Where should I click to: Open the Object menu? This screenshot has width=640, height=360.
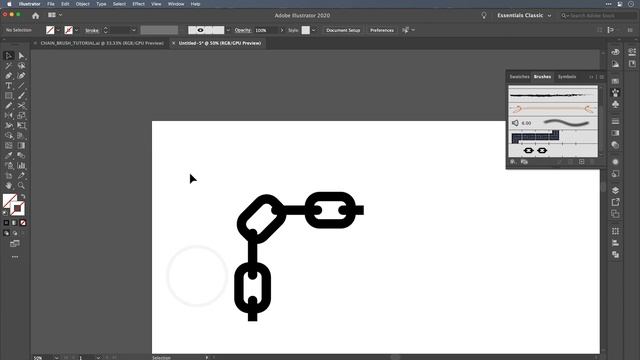(82, 4)
